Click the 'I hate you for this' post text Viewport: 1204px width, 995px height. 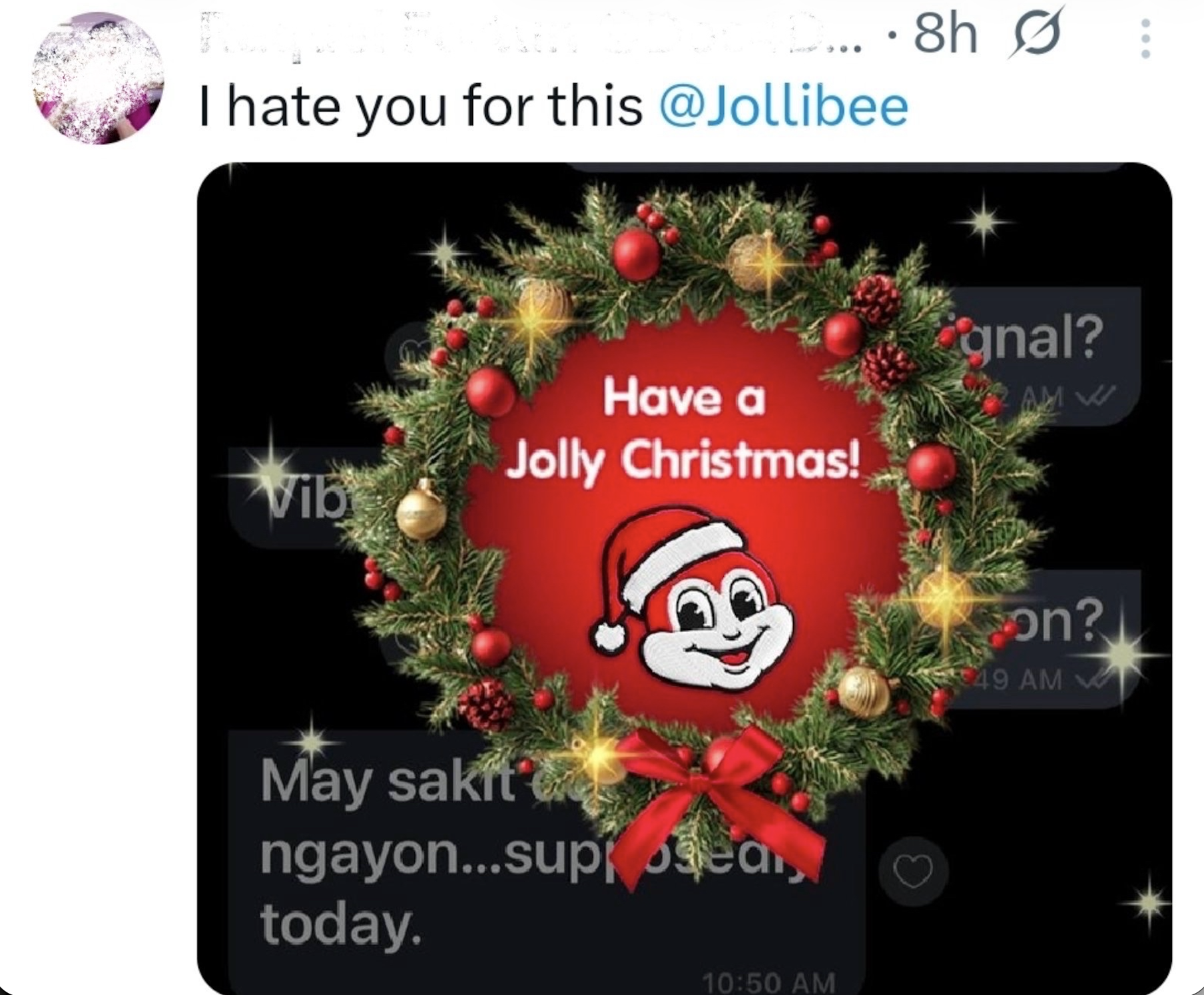pyautogui.click(x=421, y=107)
